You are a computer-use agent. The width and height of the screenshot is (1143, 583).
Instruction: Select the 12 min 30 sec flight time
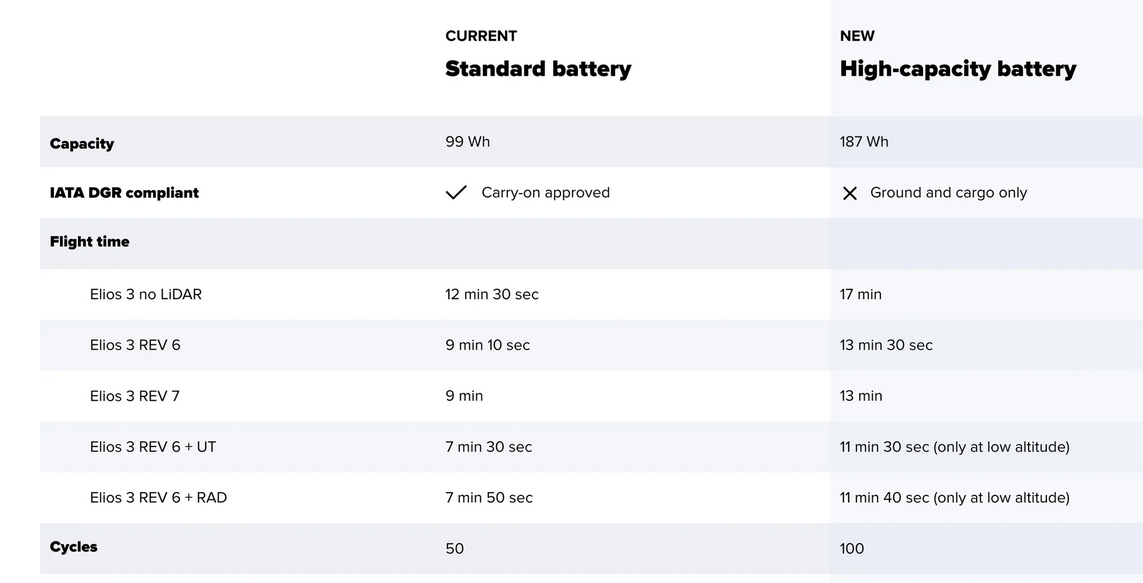492,294
